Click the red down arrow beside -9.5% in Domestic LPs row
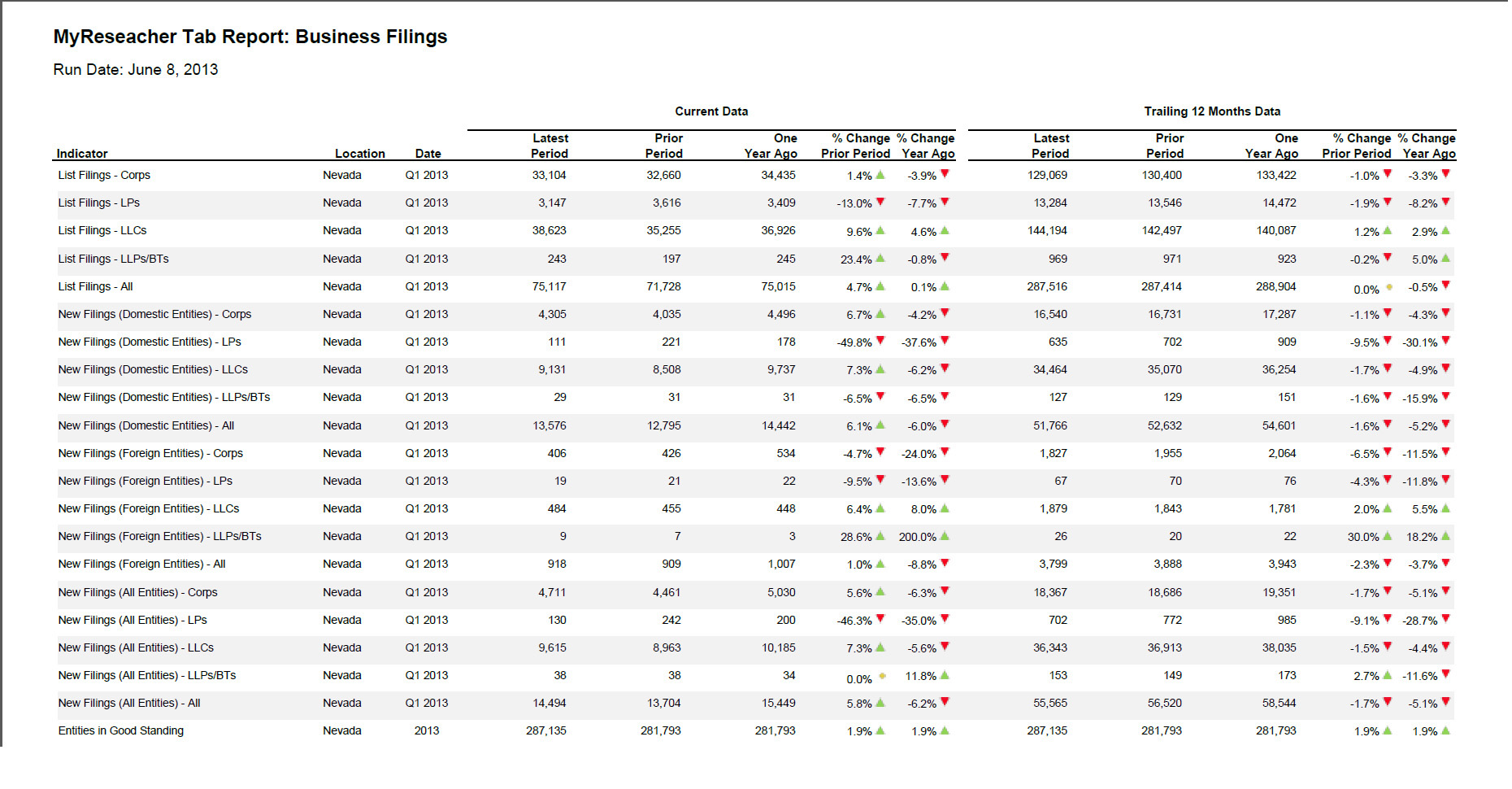The height and width of the screenshot is (789, 1512). click(1387, 341)
